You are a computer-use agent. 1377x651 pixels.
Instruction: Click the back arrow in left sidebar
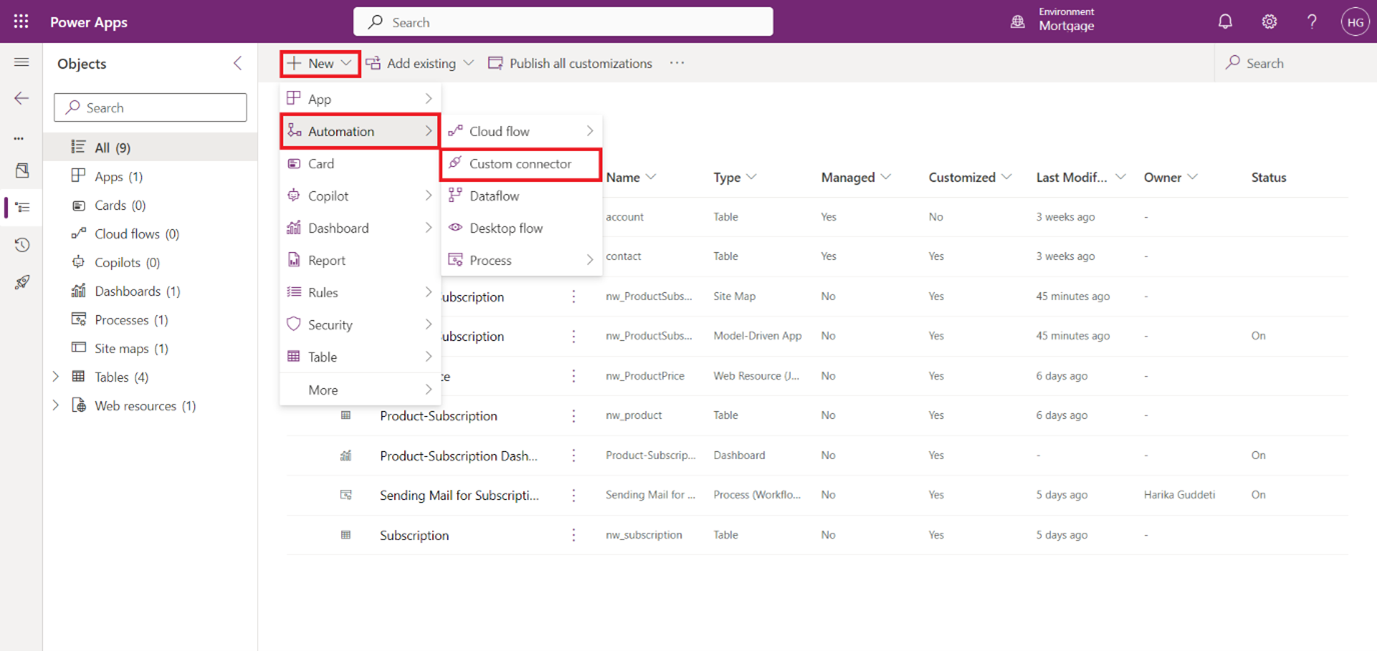(x=20, y=97)
